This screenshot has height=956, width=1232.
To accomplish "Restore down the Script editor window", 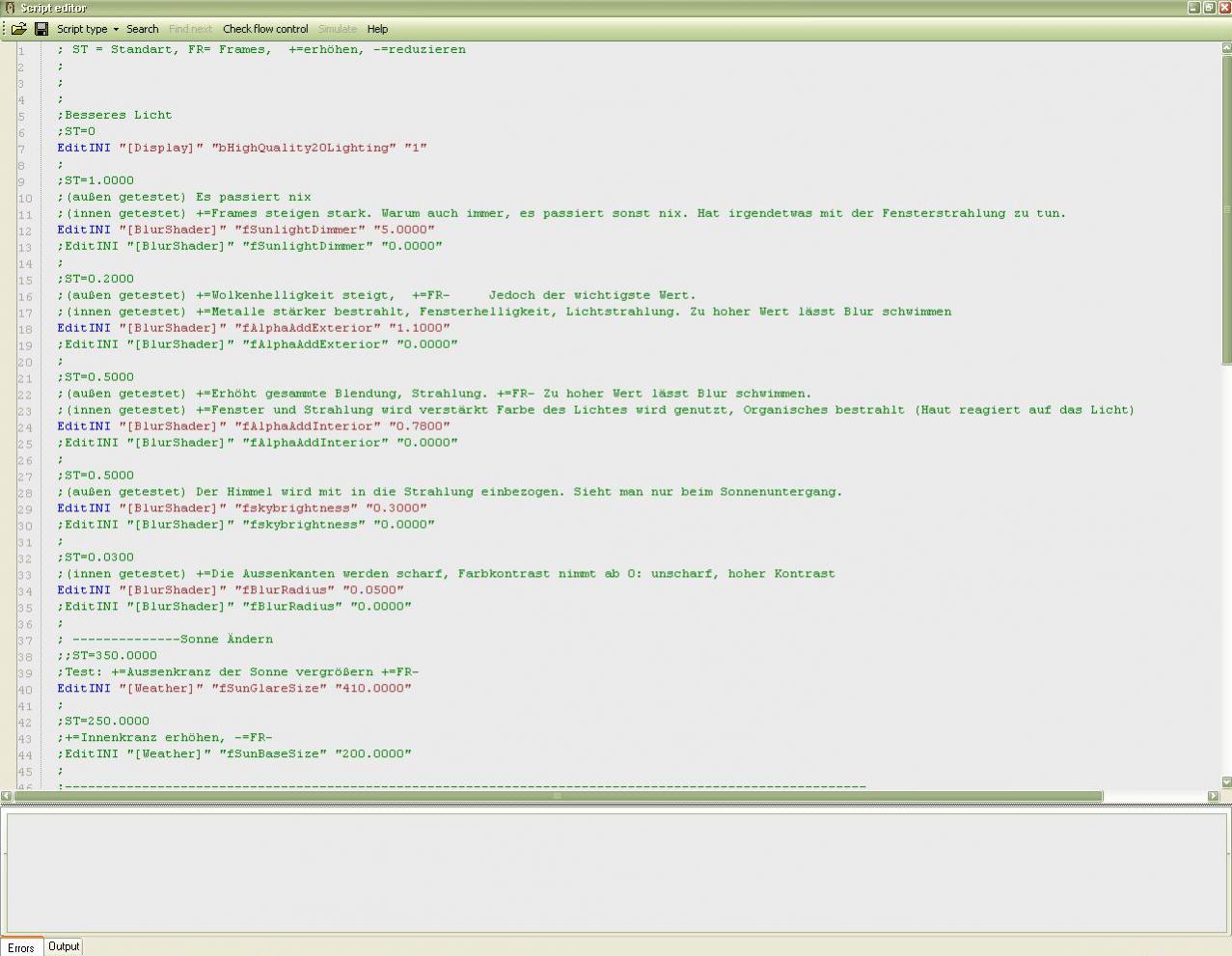I will coord(1209,8).
